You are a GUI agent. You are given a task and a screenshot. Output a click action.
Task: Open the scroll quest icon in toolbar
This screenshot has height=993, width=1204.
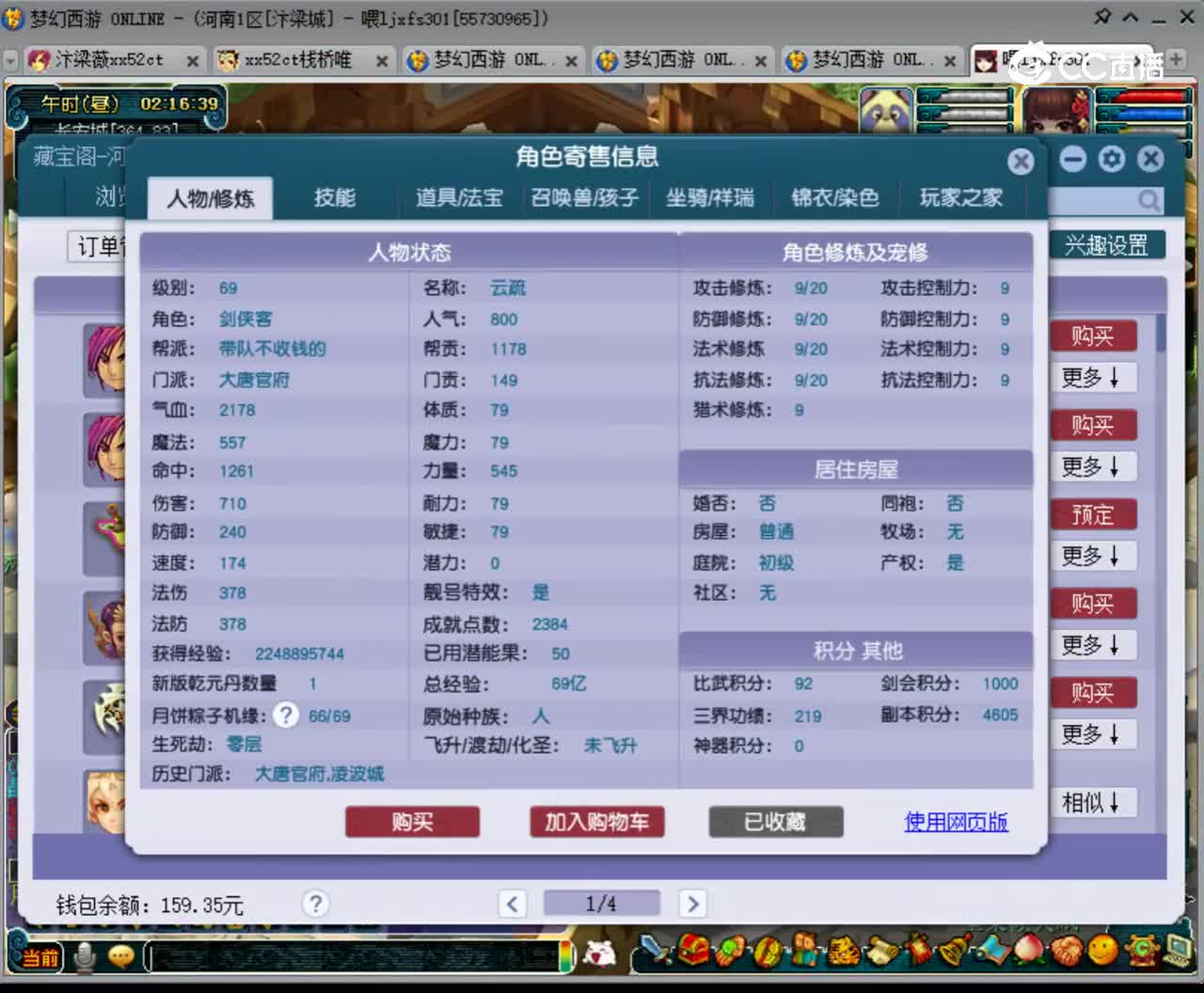pos(882,950)
